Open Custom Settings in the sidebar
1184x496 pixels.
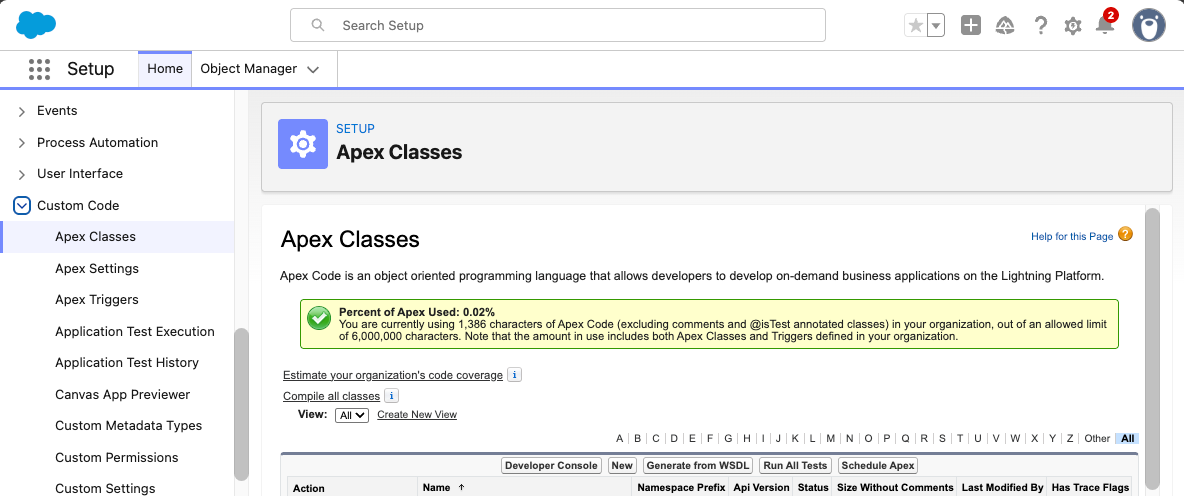pyautogui.click(x=105, y=488)
